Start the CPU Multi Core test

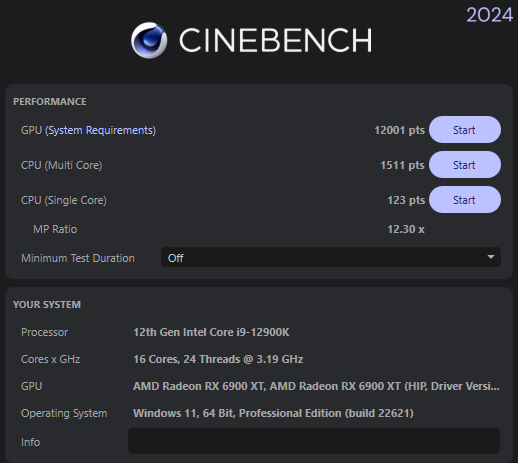click(465, 165)
